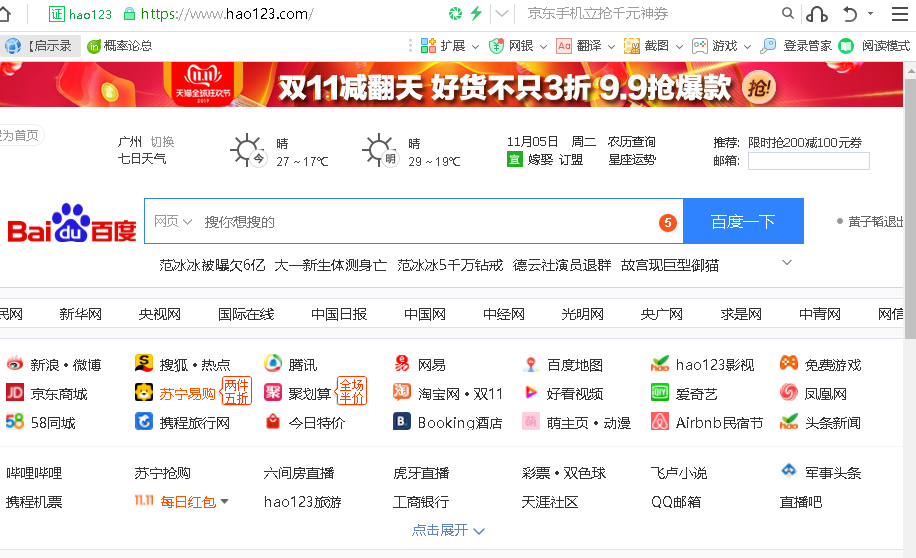This screenshot has height=558, width=916.
Task: Click the green refresh circle icon
Action: pyautogui.click(x=456, y=13)
